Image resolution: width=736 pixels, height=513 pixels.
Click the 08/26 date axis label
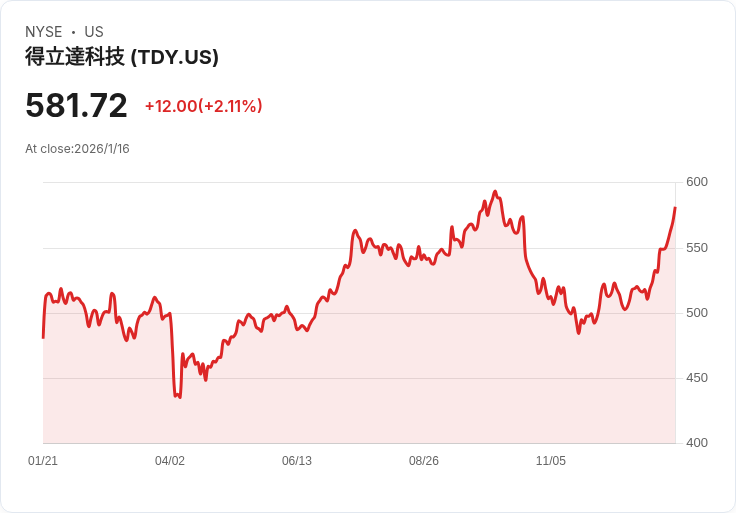pos(424,461)
